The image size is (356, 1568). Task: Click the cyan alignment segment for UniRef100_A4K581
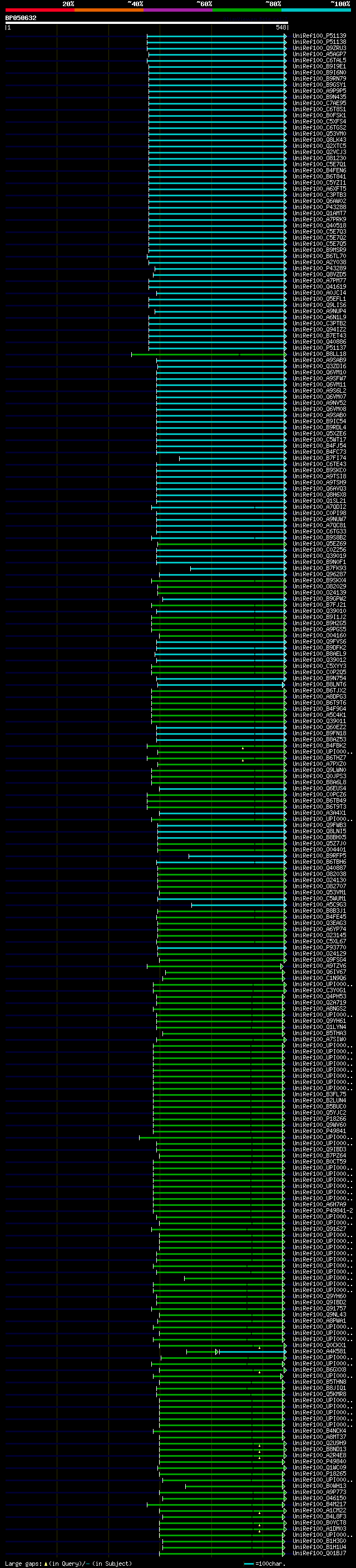click(252, 1351)
